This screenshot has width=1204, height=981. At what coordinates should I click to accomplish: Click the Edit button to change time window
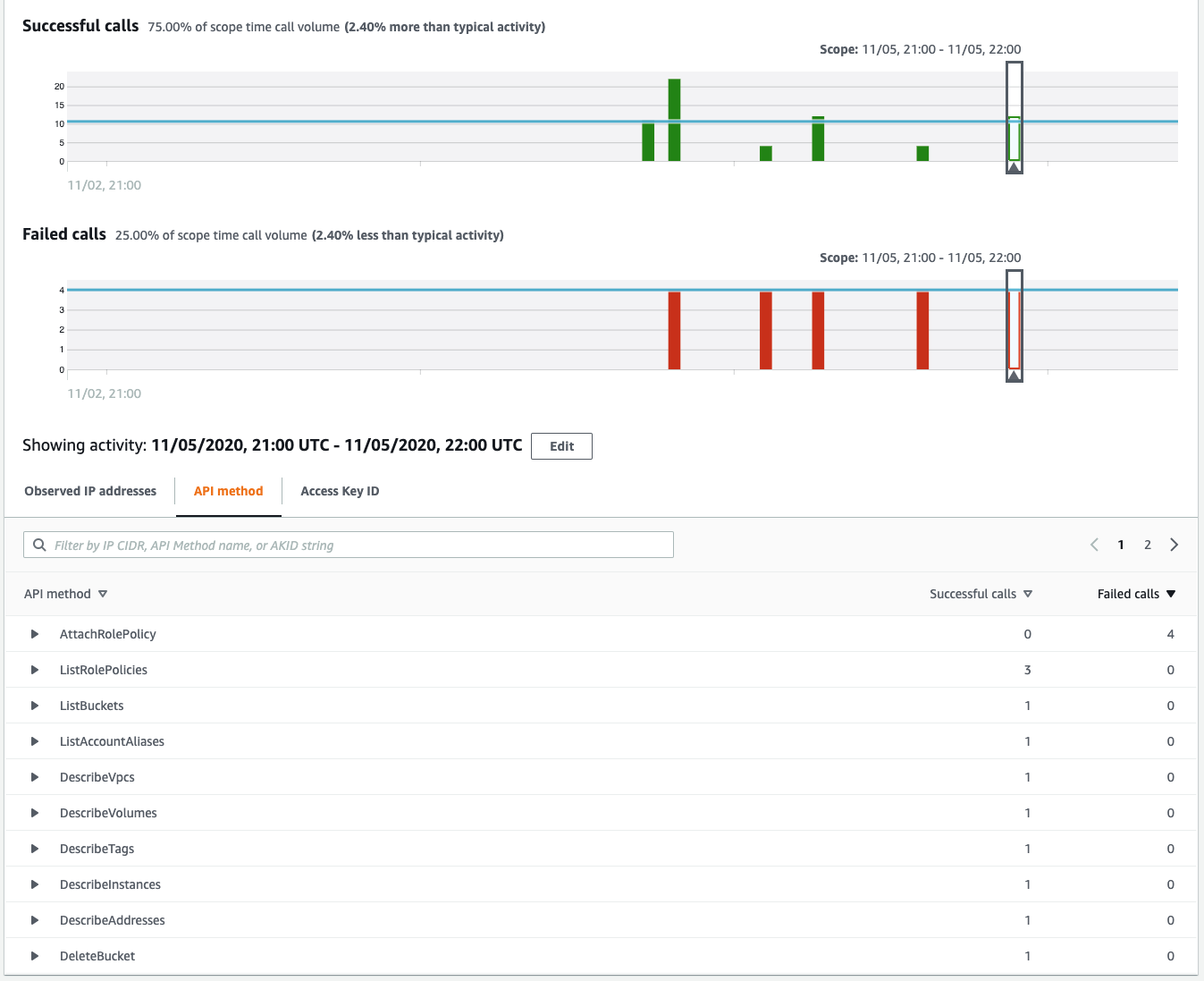coord(561,445)
